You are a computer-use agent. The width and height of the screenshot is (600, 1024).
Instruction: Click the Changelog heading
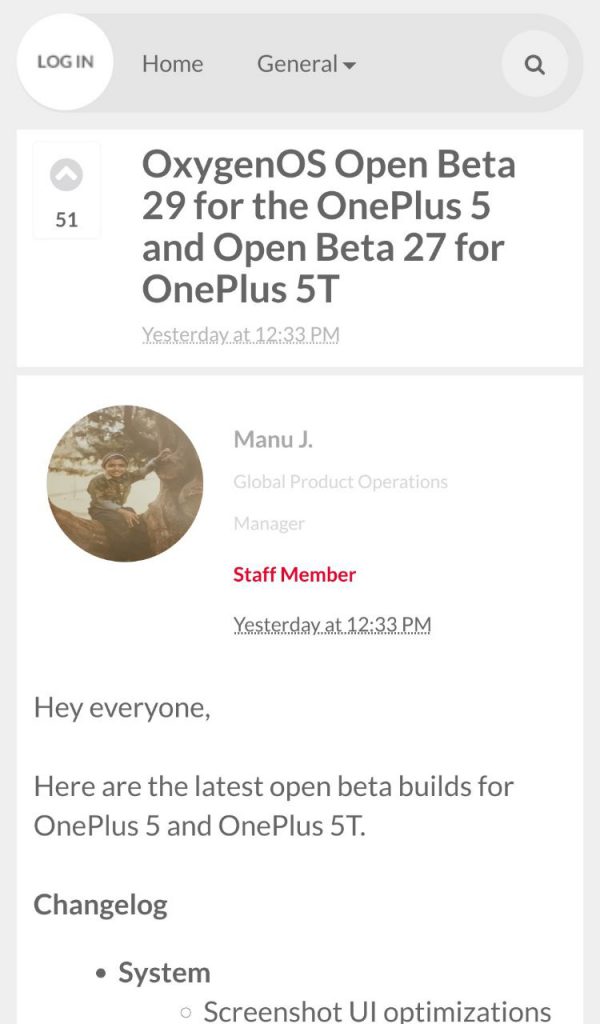100,905
